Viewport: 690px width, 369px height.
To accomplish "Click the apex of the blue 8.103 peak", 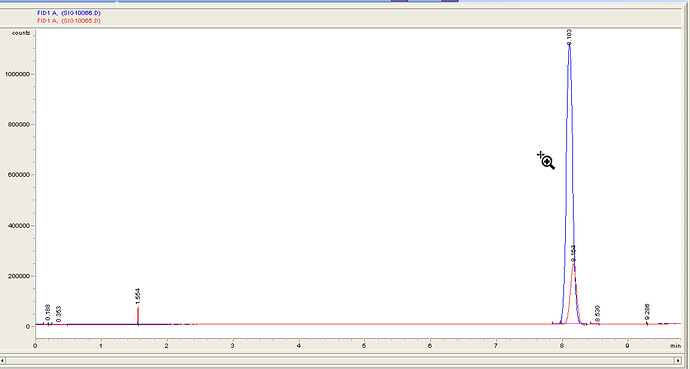I will (x=569, y=46).
